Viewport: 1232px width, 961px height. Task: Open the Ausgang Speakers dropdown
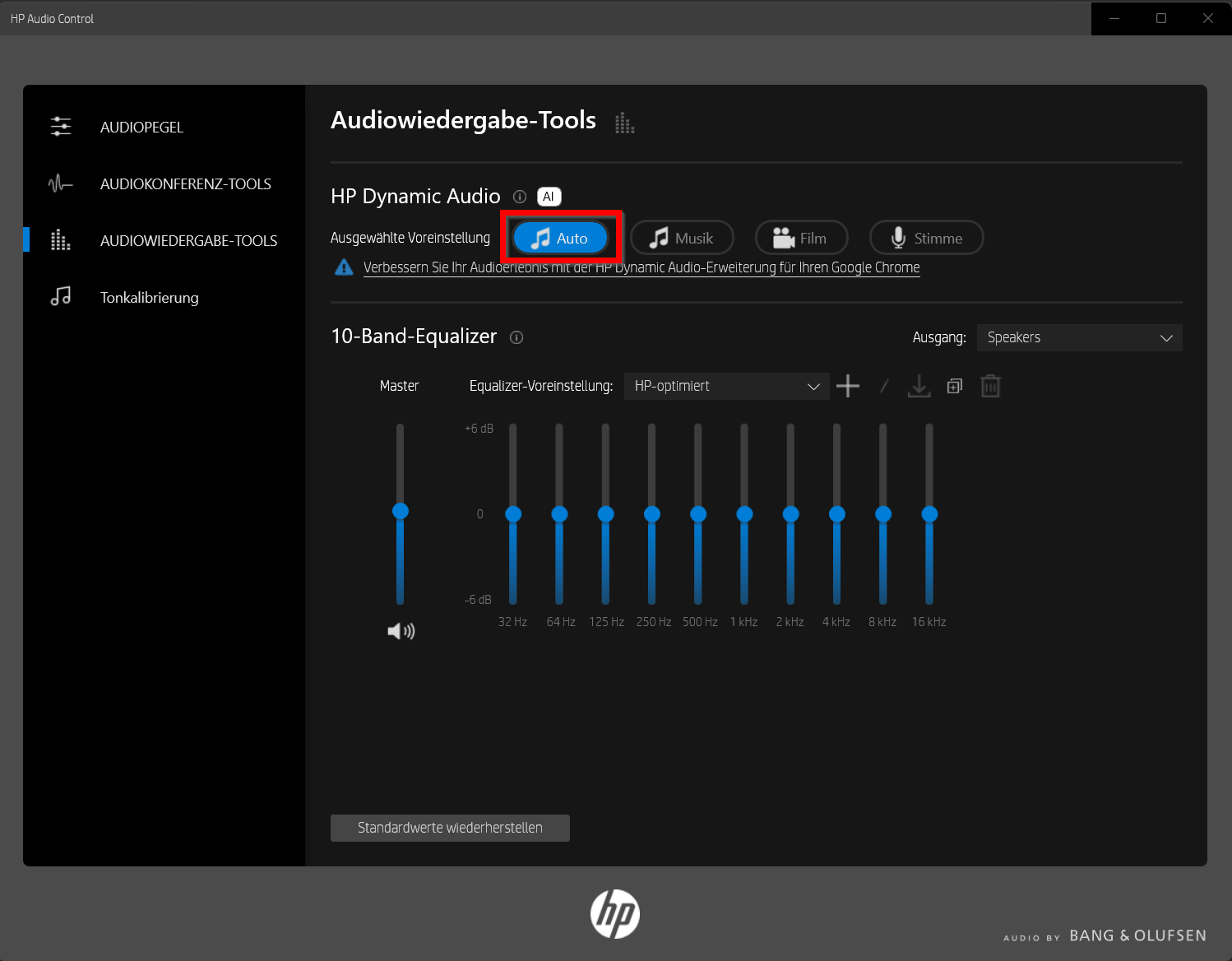point(1079,337)
